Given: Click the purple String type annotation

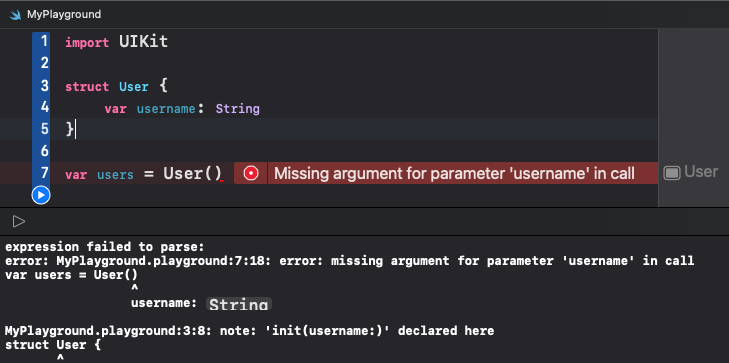Looking at the screenshot, I should pyautogui.click(x=238, y=109).
